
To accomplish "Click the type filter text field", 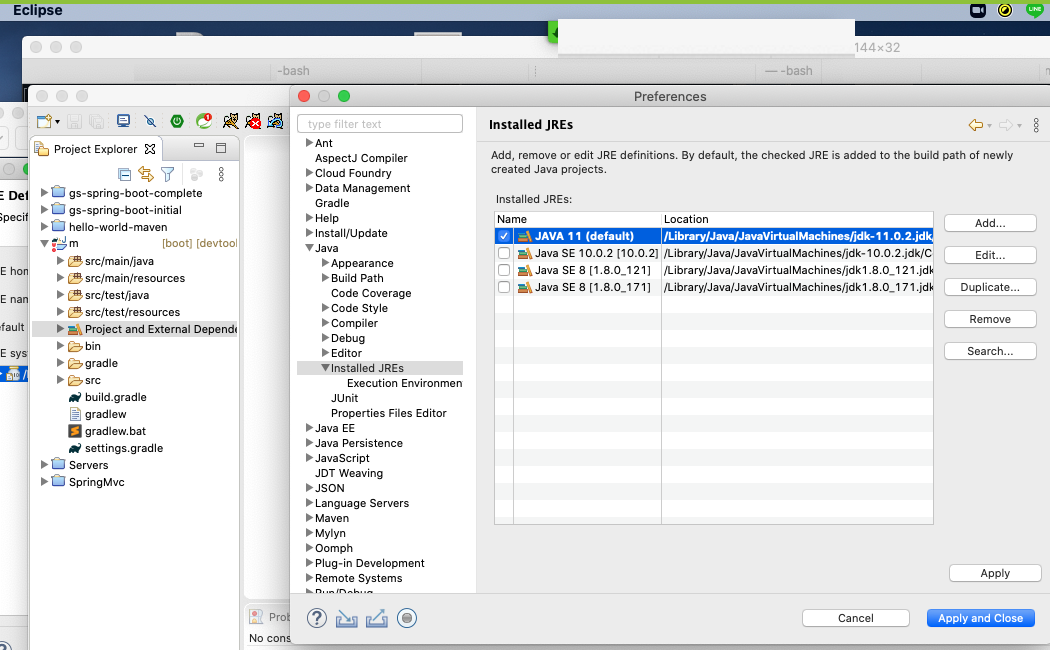I will (x=380, y=124).
